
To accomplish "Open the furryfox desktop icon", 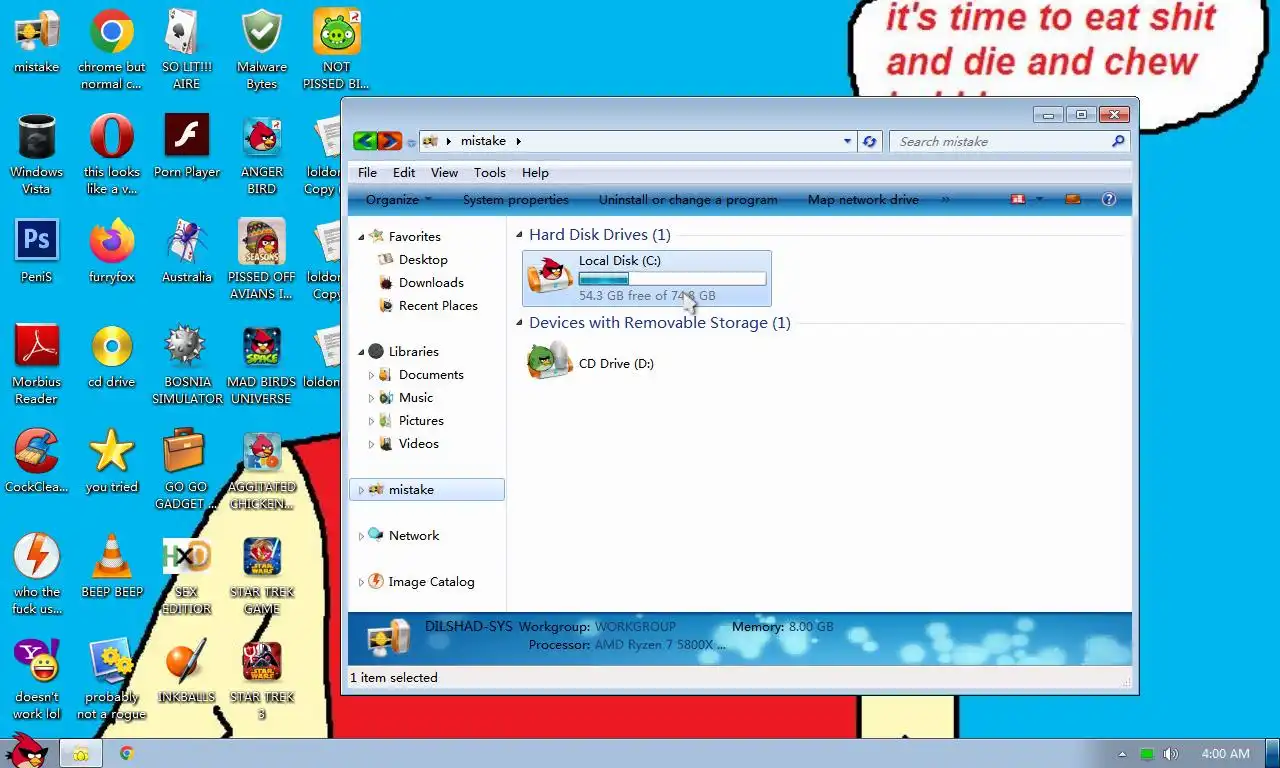I will point(111,252).
